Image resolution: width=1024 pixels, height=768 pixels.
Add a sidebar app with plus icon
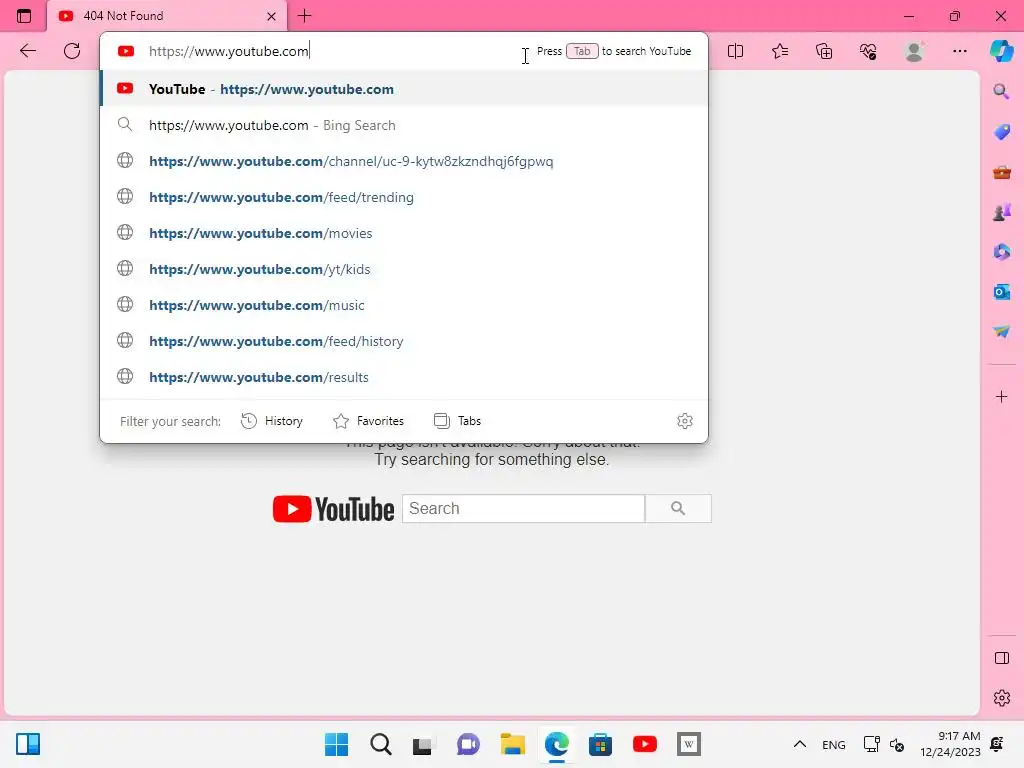[1001, 396]
